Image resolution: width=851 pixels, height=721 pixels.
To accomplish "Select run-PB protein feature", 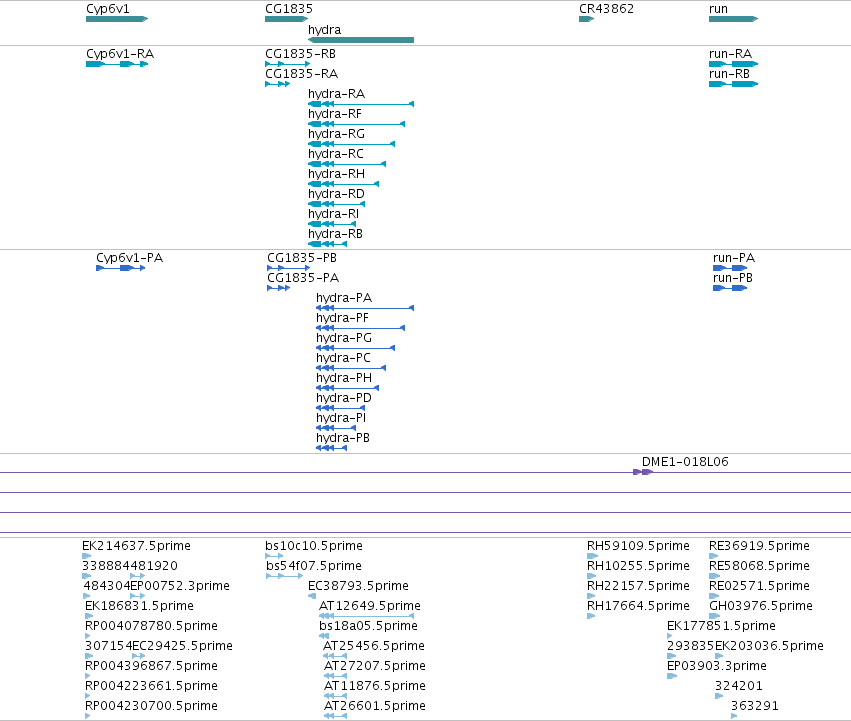I will point(730,288).
